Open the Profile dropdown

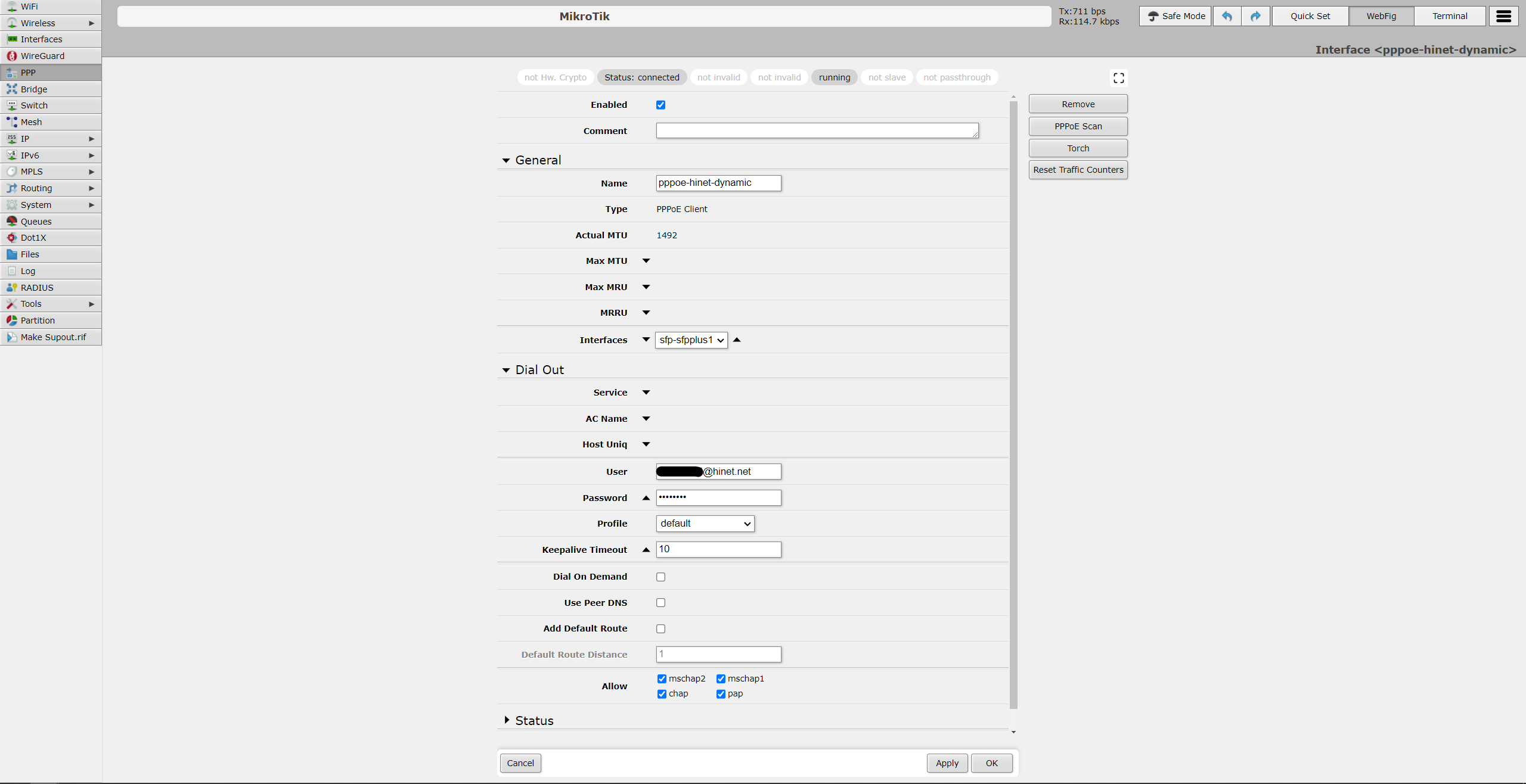coord(705,524)
